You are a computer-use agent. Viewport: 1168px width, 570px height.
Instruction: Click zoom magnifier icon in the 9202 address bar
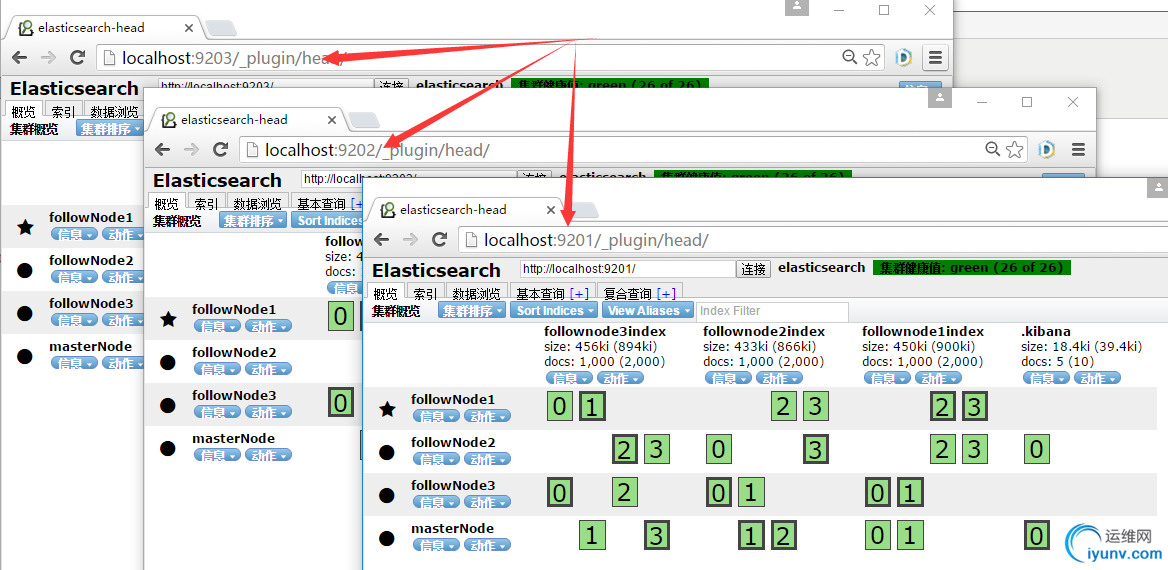pos(992,149)
